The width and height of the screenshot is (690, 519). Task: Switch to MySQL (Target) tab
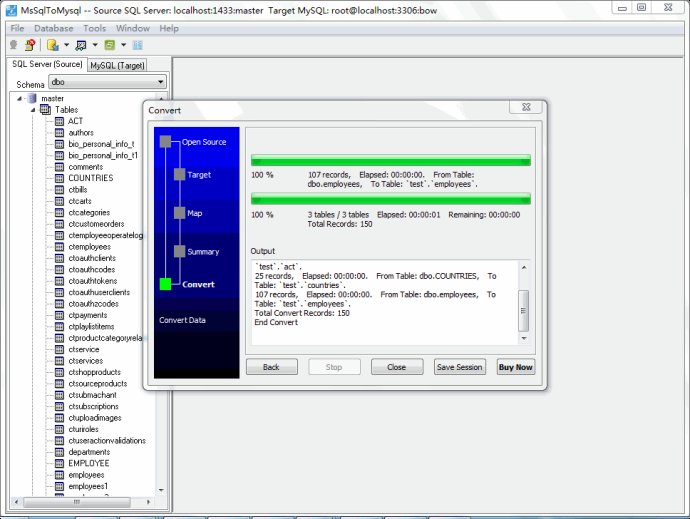click(x=117, y=65)
